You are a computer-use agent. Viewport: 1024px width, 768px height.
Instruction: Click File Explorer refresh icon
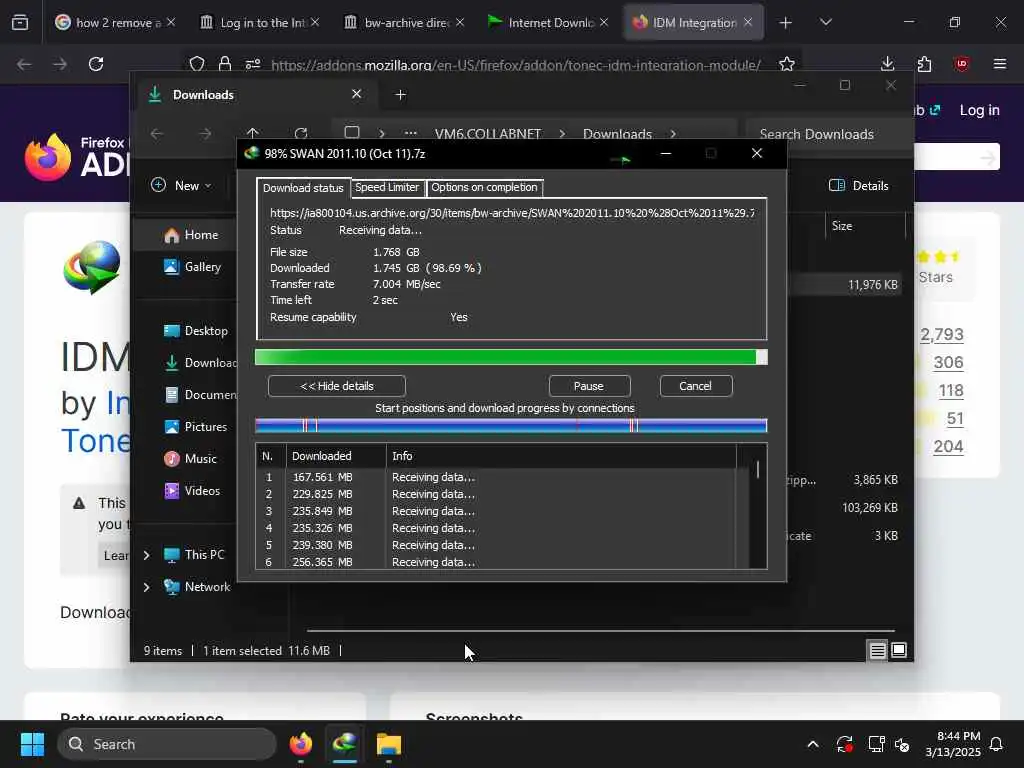coord(301,134)
